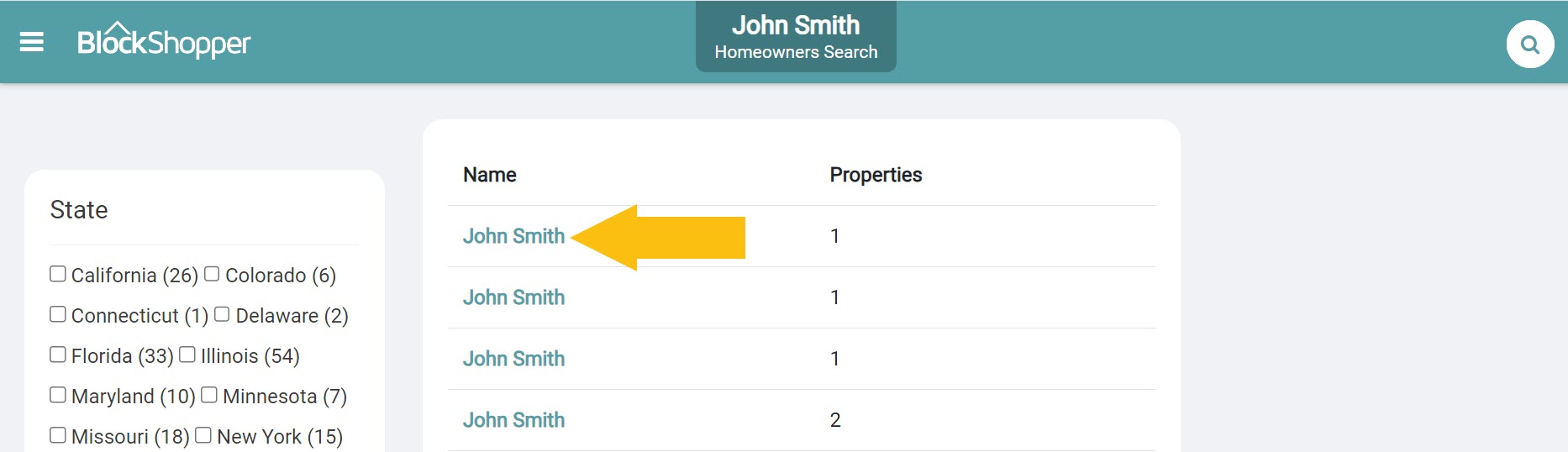1568x452 pixels.
Task: Toggle the Illinois filter checkbox
Action: coord(187,355)
